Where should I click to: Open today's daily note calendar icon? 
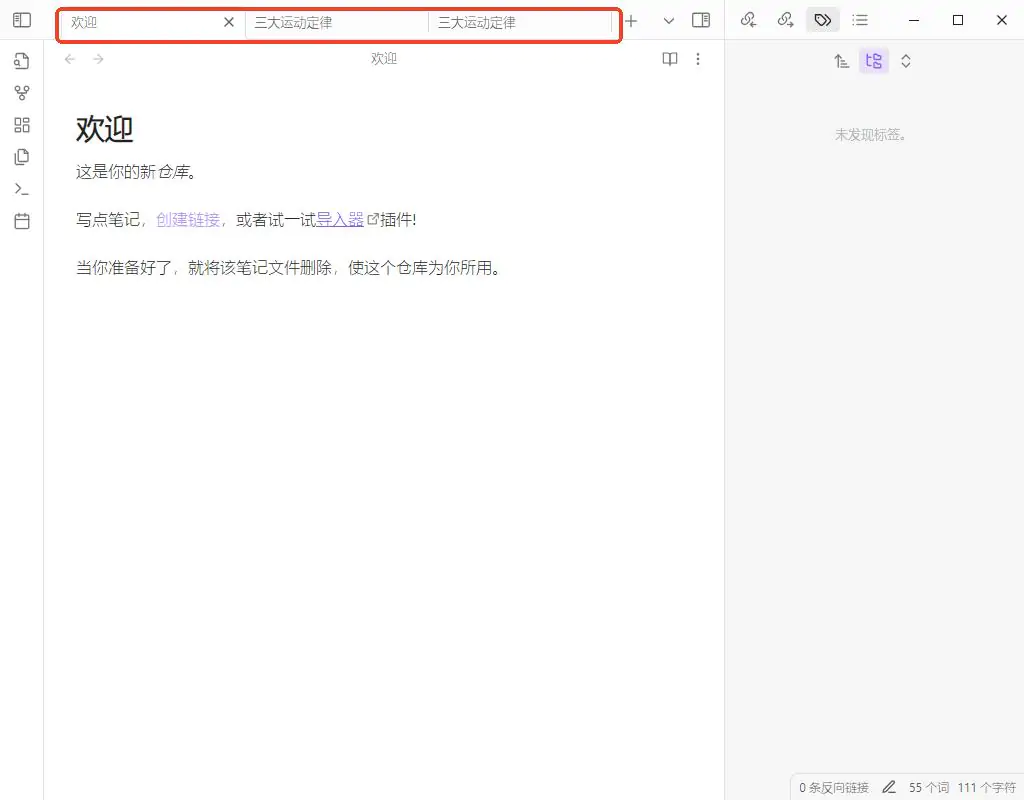21,221
